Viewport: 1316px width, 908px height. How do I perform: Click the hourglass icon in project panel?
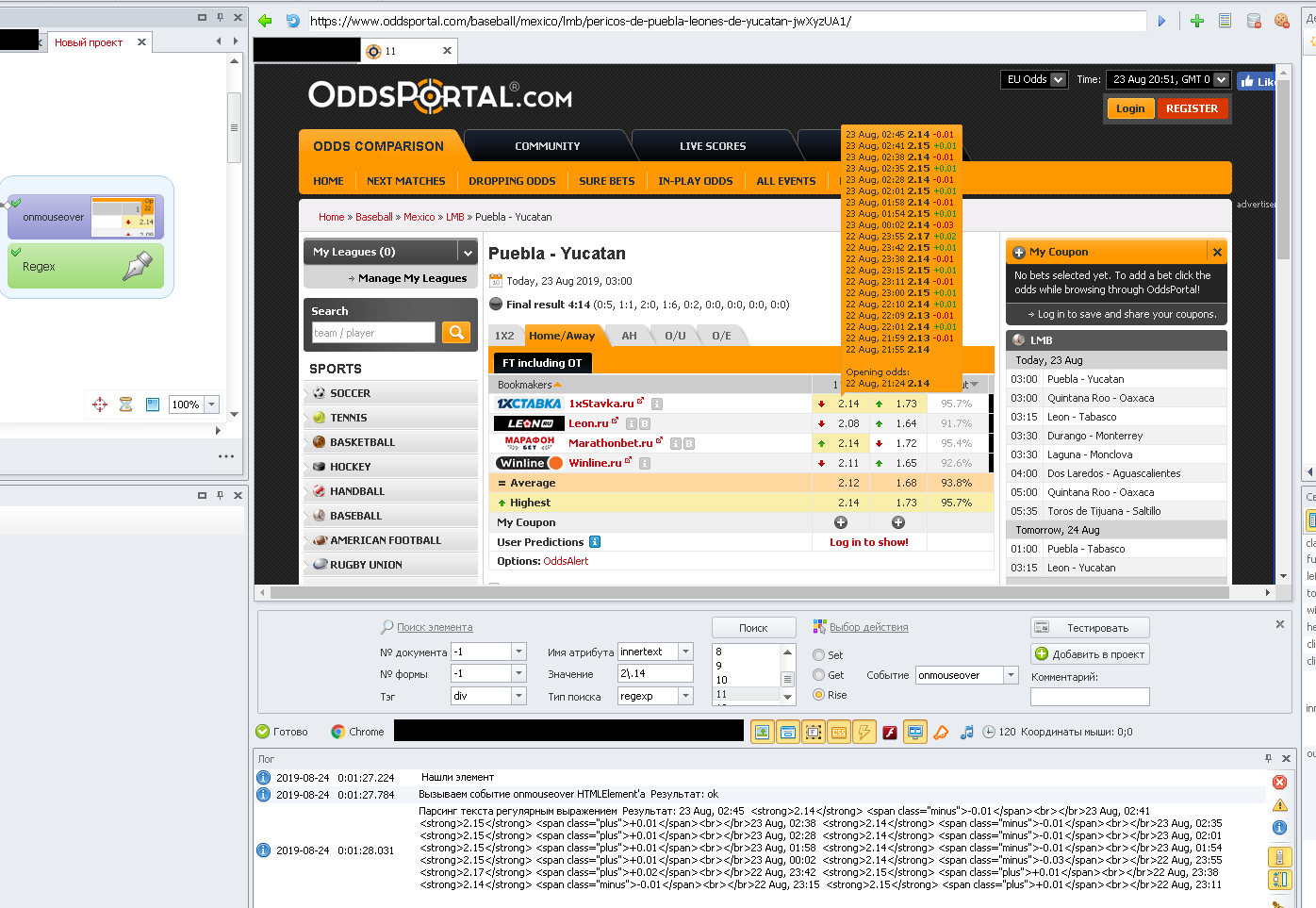(x=125, y=404)
